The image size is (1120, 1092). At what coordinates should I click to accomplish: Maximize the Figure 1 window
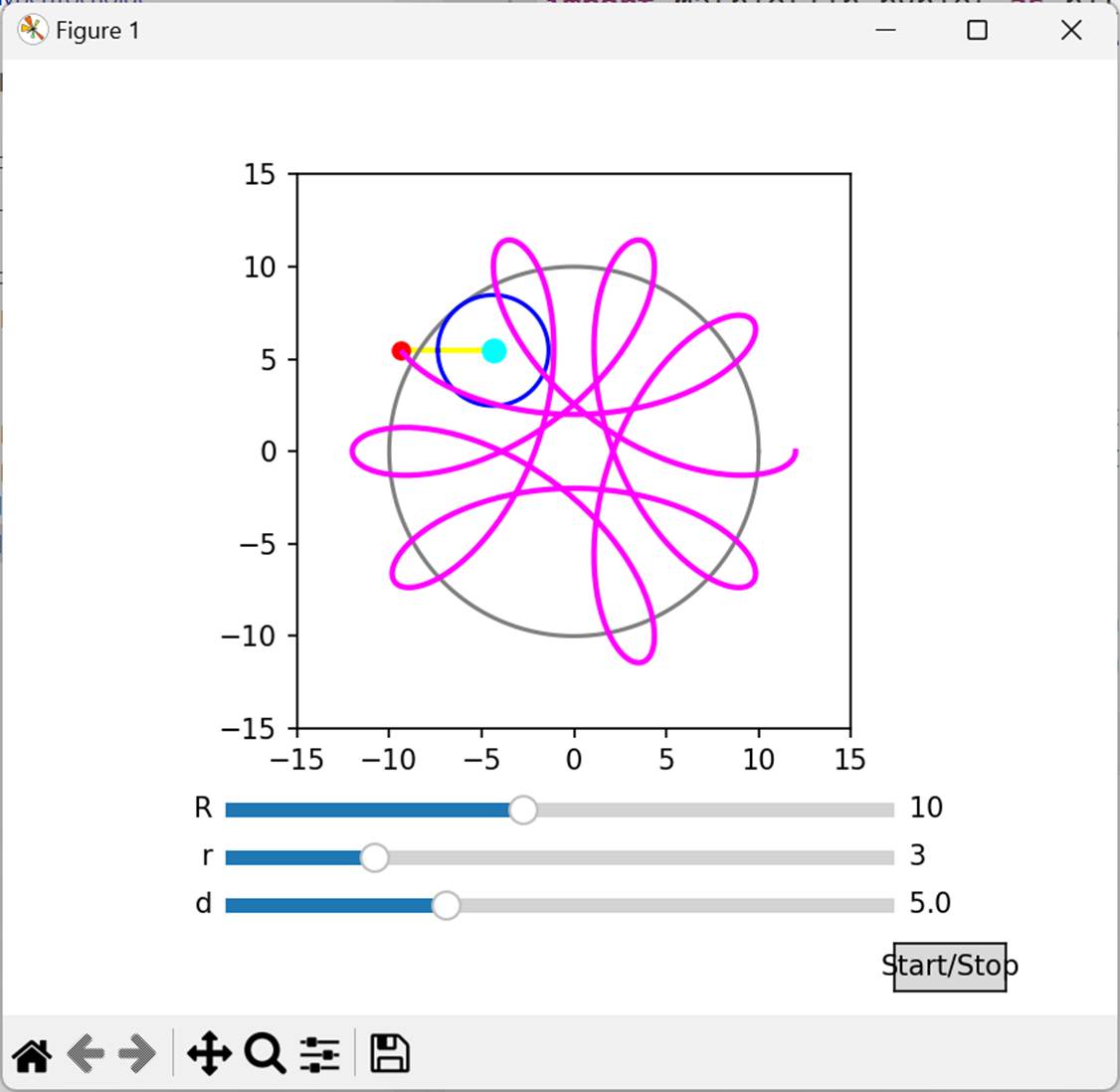(977, 31)
